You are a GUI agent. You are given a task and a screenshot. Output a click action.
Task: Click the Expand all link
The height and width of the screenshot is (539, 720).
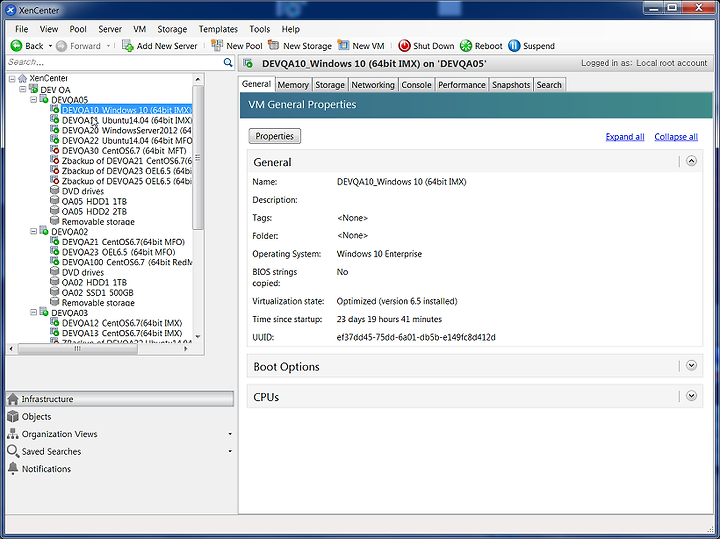click(625, 137)
